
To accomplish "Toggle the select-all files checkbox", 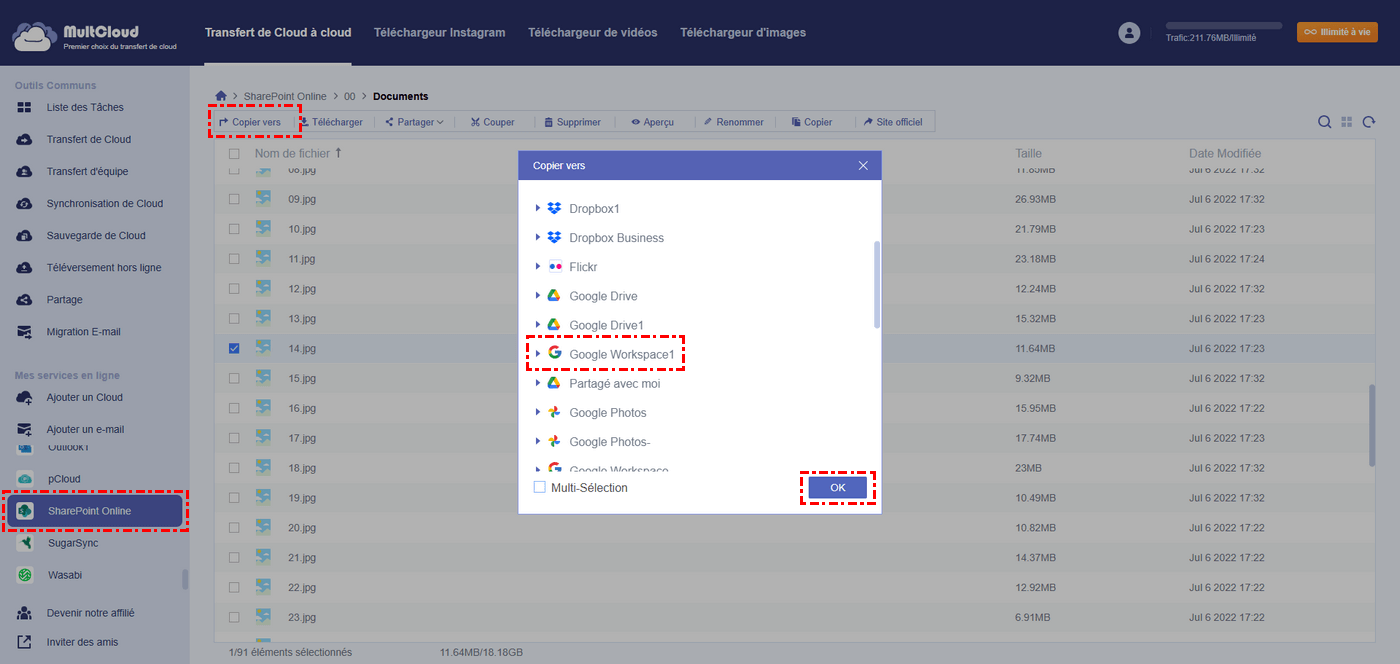I will click(x=234, y=154).
